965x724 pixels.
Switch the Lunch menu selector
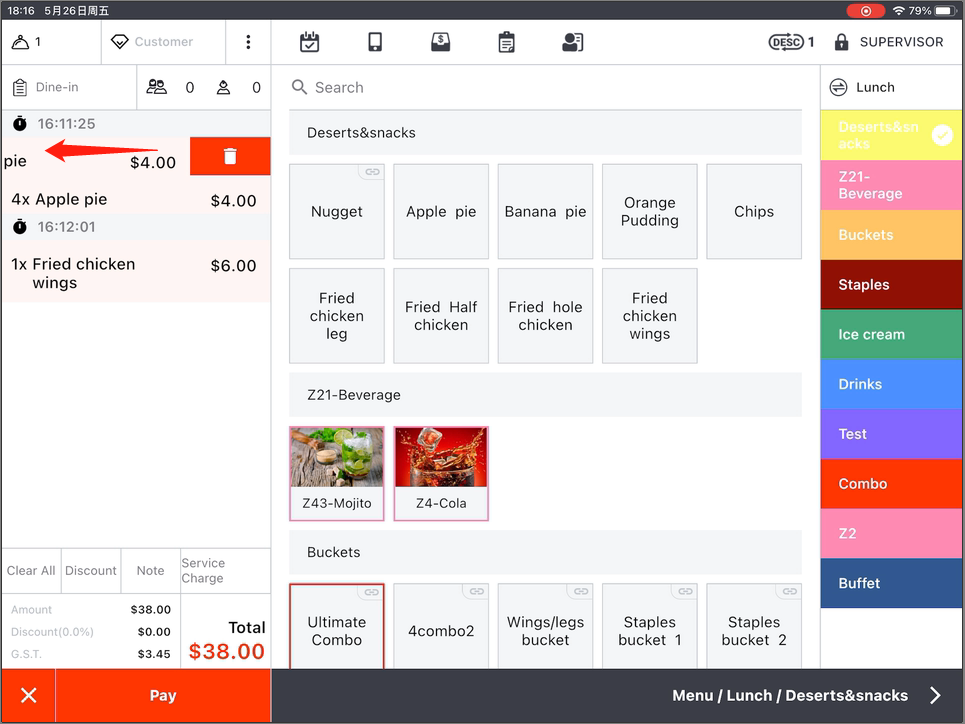click(x=891, y=87)
